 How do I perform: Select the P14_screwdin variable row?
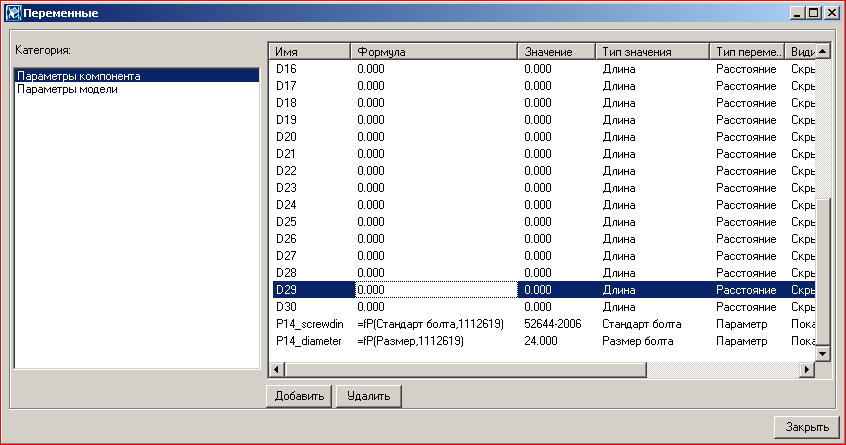[x=309, y=324]
